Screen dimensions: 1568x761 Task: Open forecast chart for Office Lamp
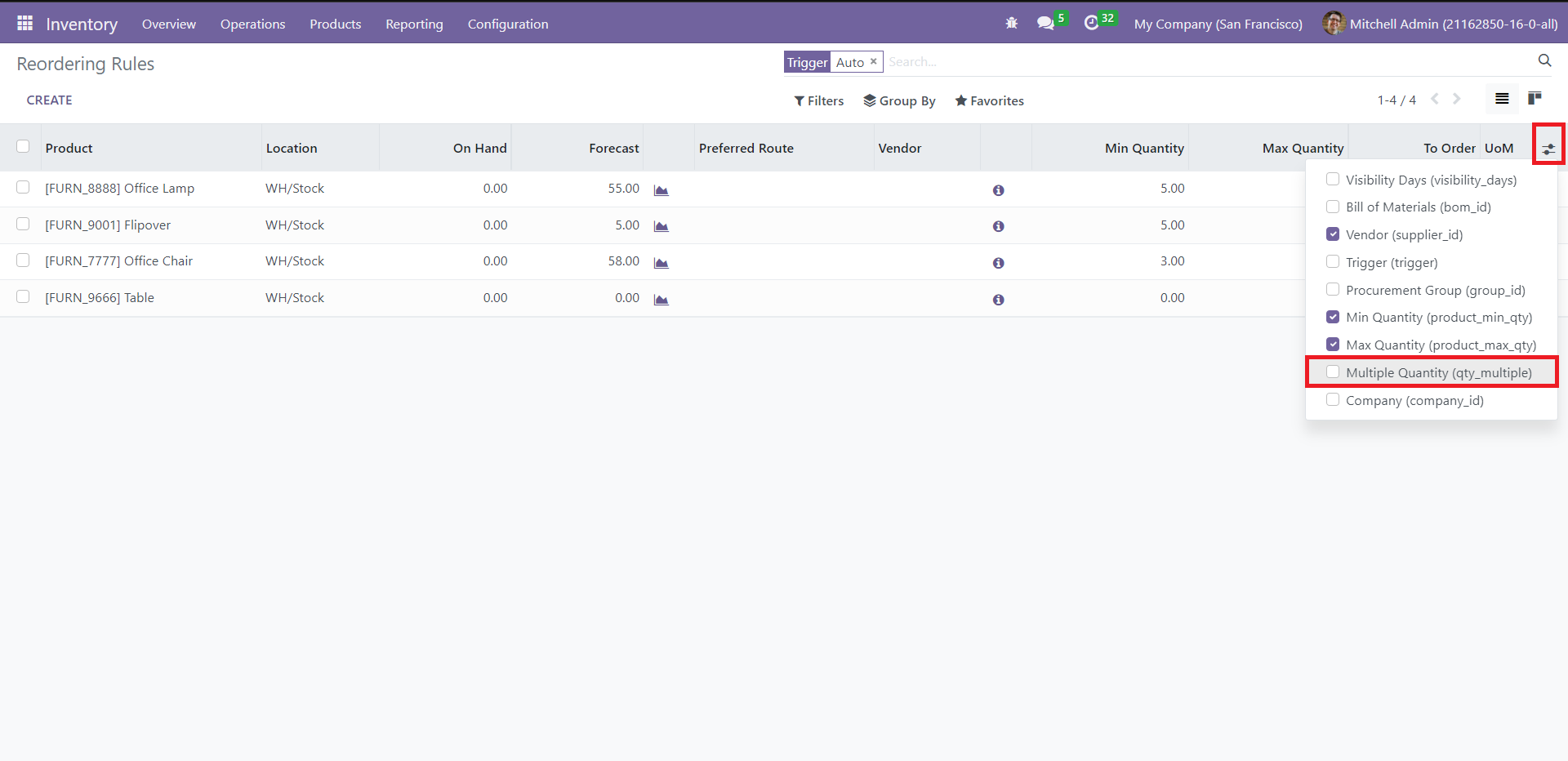coord(661,190)
